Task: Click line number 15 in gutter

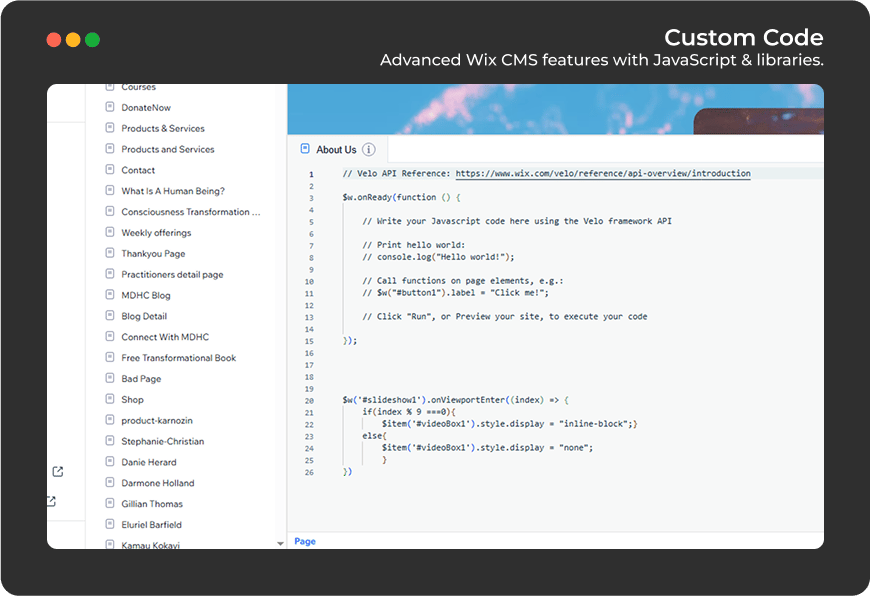Action: 309,341
